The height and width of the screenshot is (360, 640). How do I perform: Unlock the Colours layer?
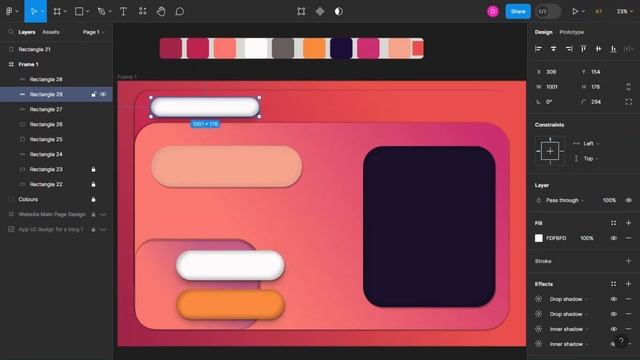point(93,199)
